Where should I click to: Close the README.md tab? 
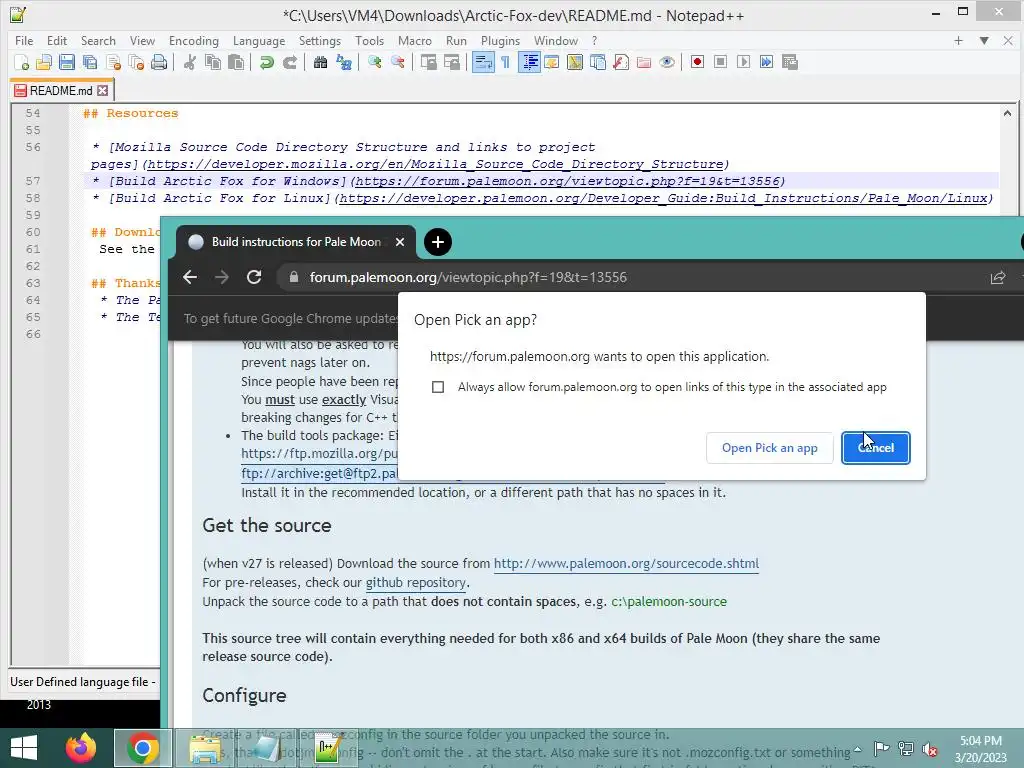coord(103,90)
